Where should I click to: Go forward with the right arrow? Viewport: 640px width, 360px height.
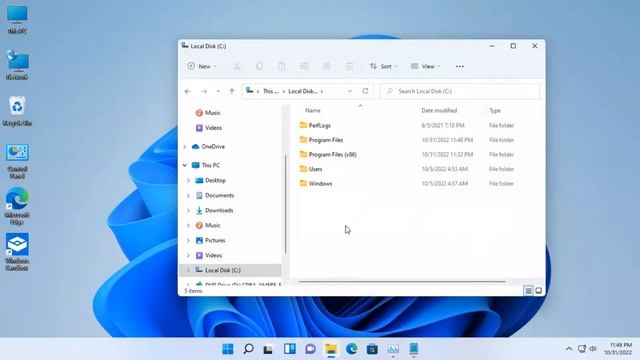pos(204,91)
